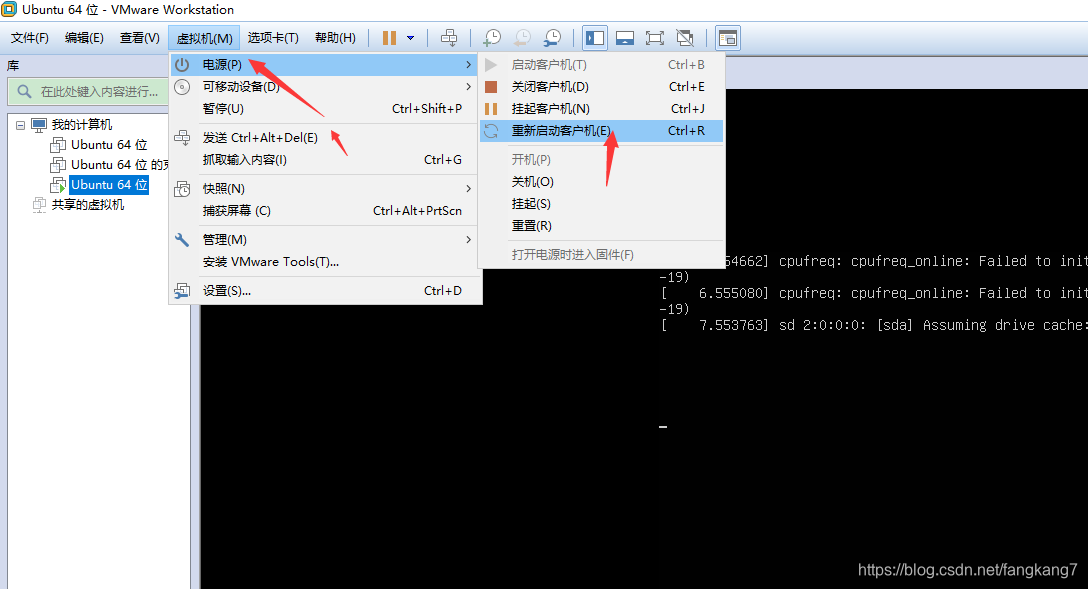
Task: Select the Ubuntu 64 位 的克隆 VM entry
Action: [119, 165]
